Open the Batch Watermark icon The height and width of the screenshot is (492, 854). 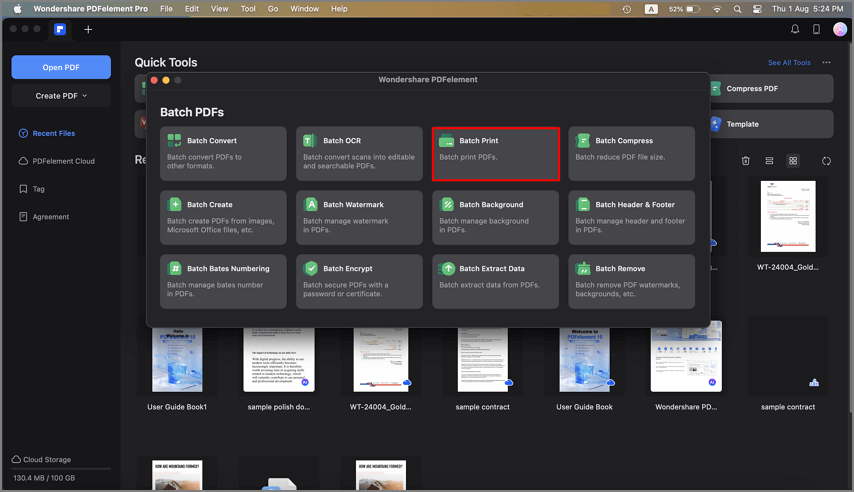310,204
